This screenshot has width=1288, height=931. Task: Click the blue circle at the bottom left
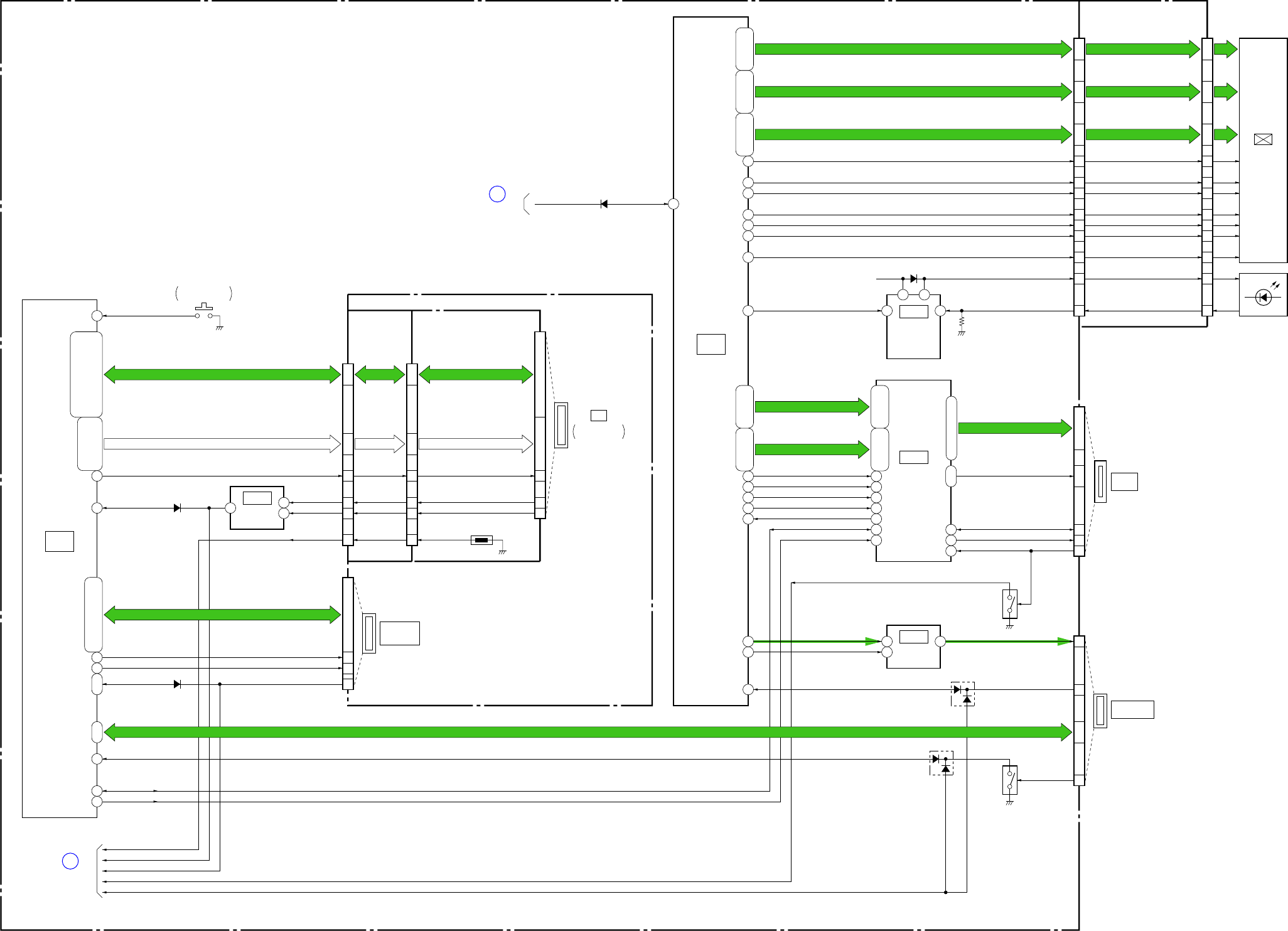click(70, 861)
